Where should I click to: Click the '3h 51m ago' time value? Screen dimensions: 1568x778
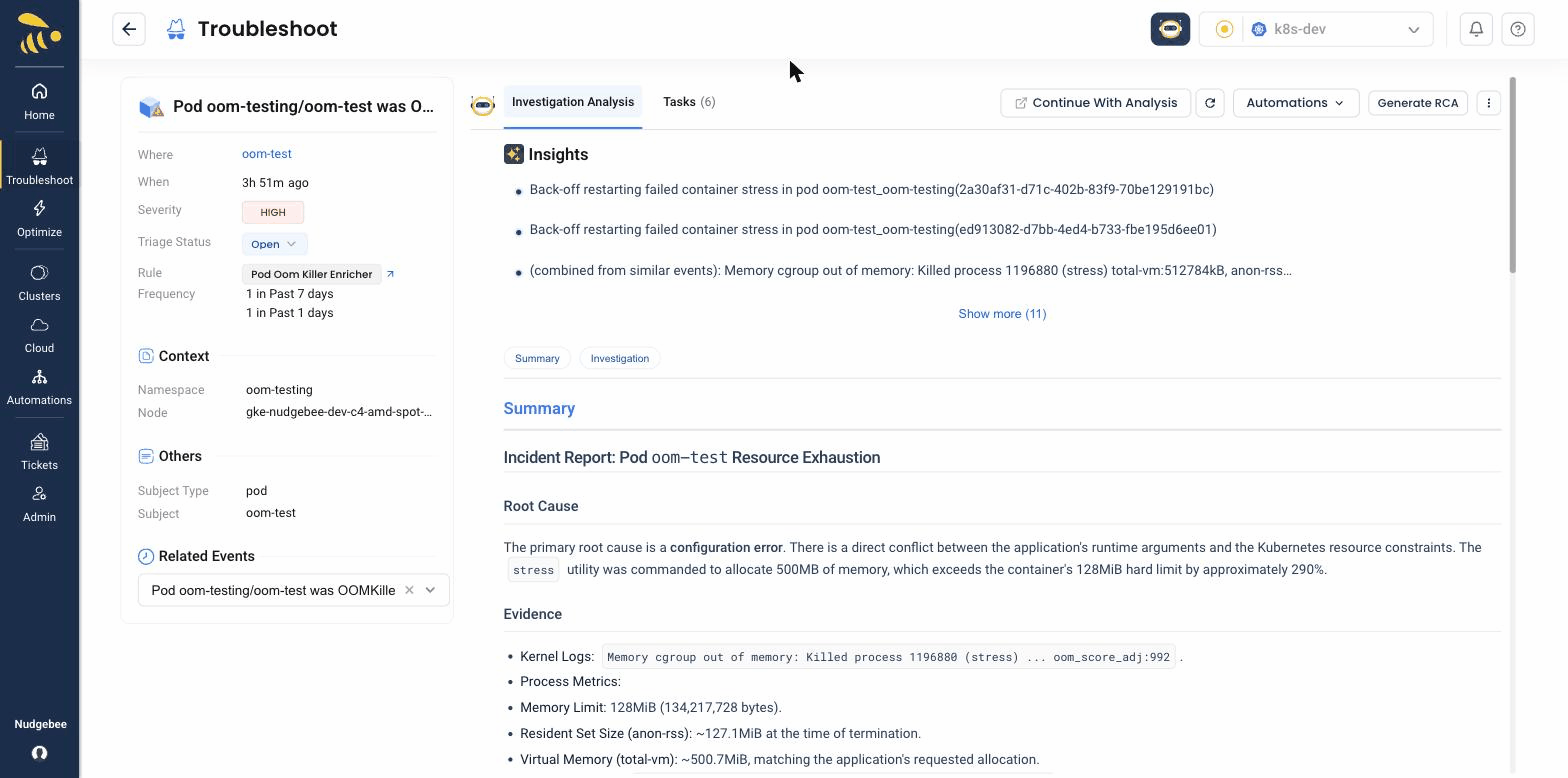(275, 183)
